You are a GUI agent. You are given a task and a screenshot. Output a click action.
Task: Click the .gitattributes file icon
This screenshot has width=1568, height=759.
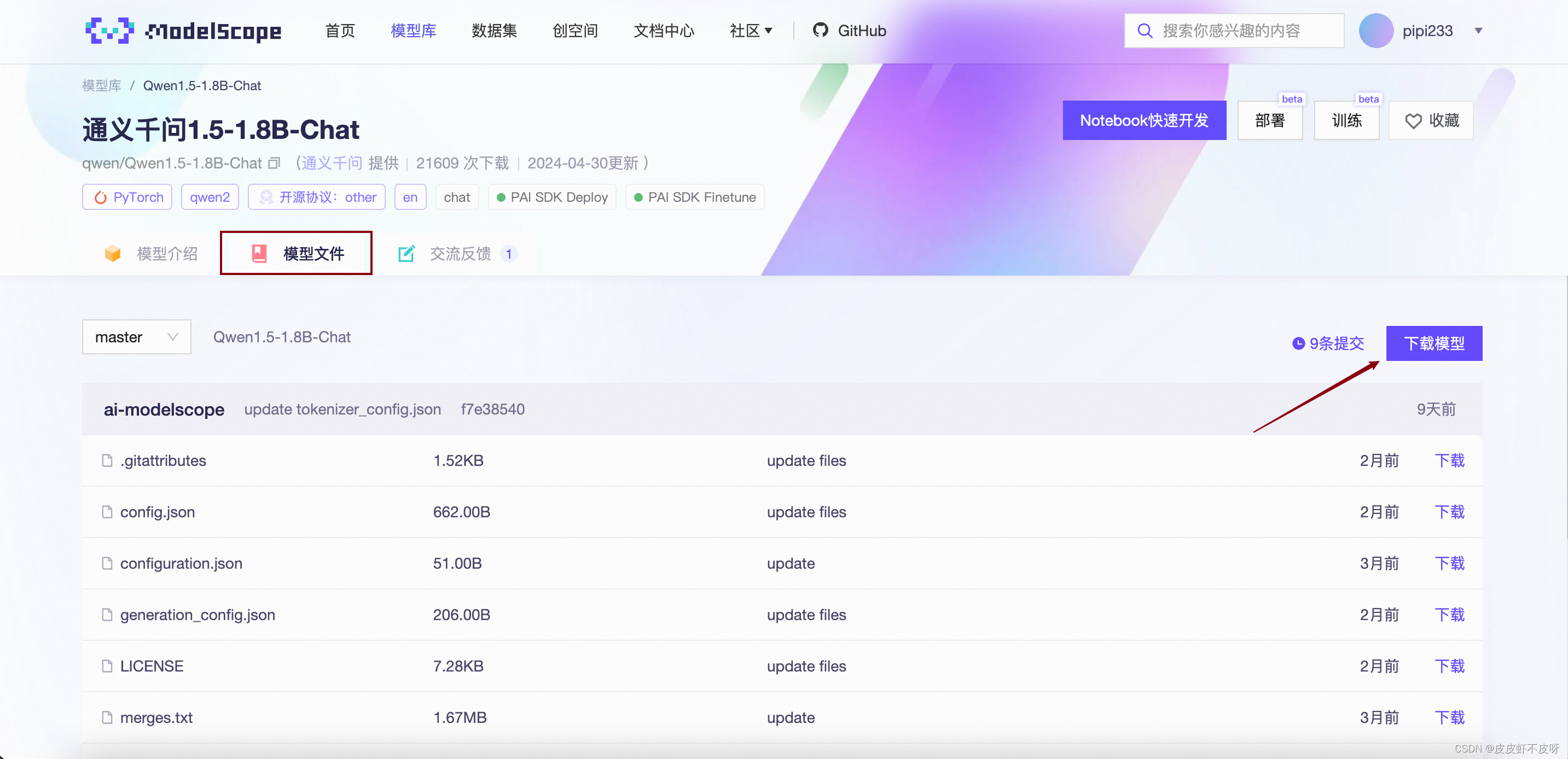(x=107, y=460)
